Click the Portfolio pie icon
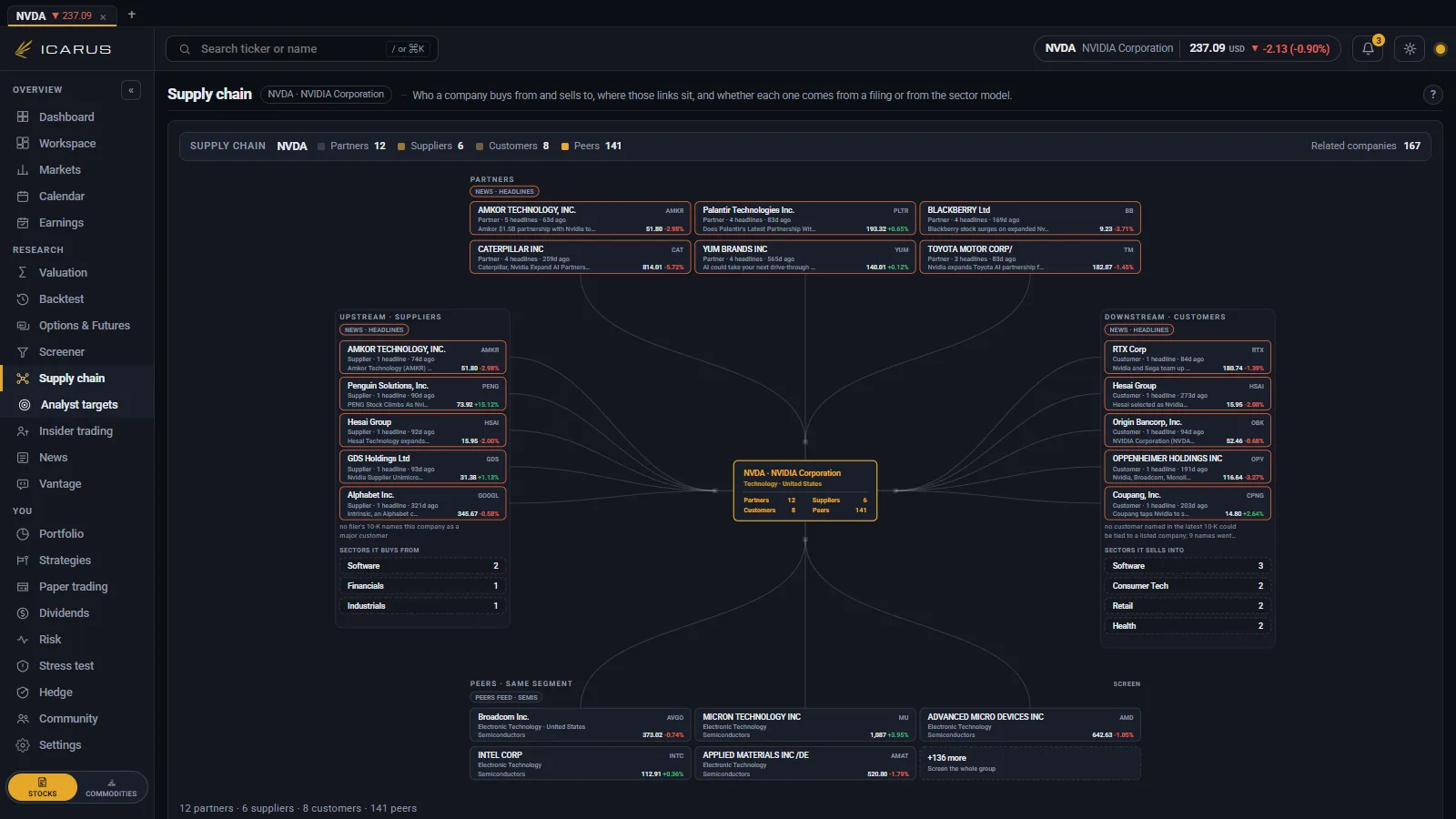Screen dimensions: 1456x819 point(23,534)
